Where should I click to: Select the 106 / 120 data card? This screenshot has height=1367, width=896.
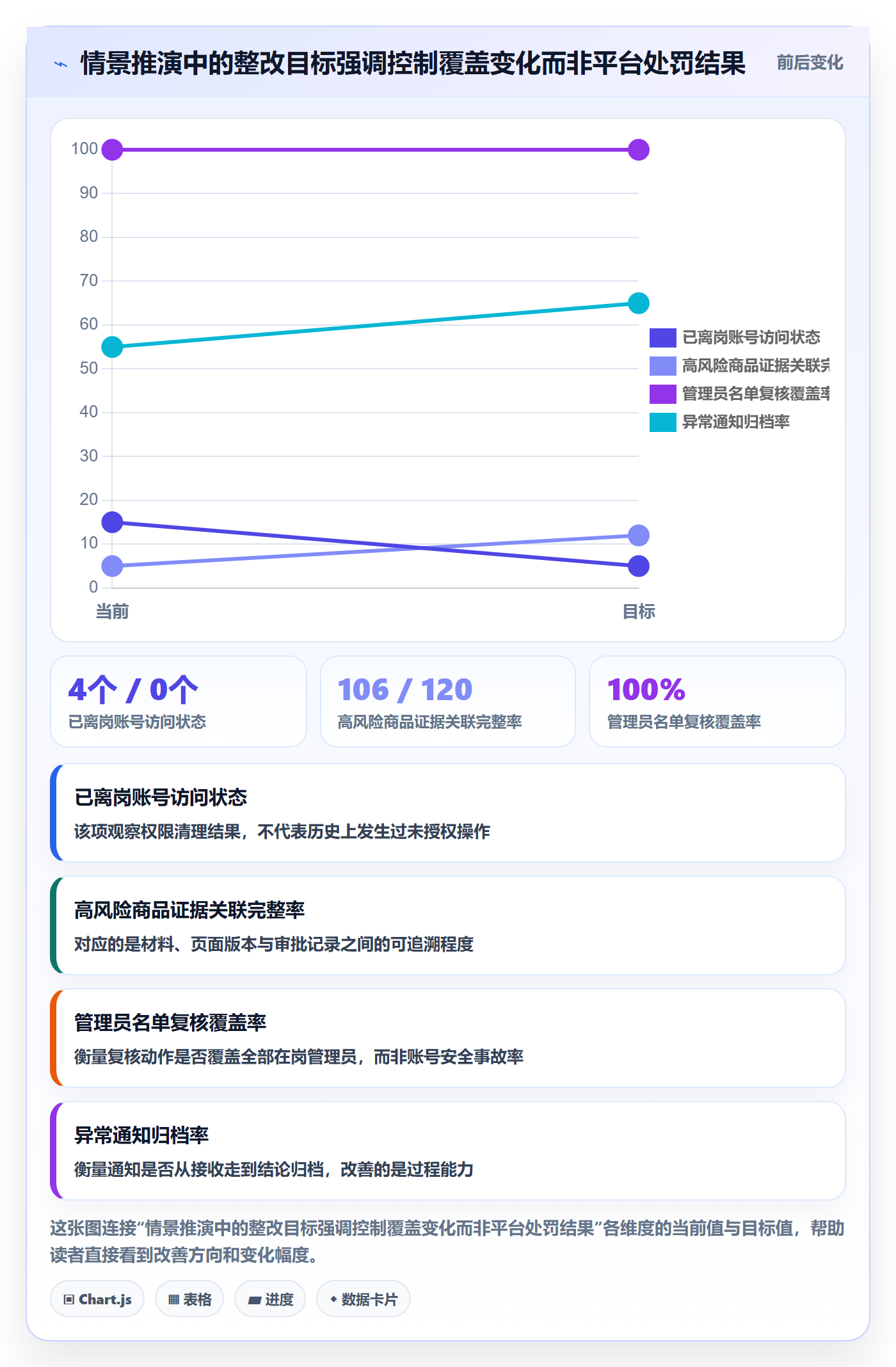[448, 701]
